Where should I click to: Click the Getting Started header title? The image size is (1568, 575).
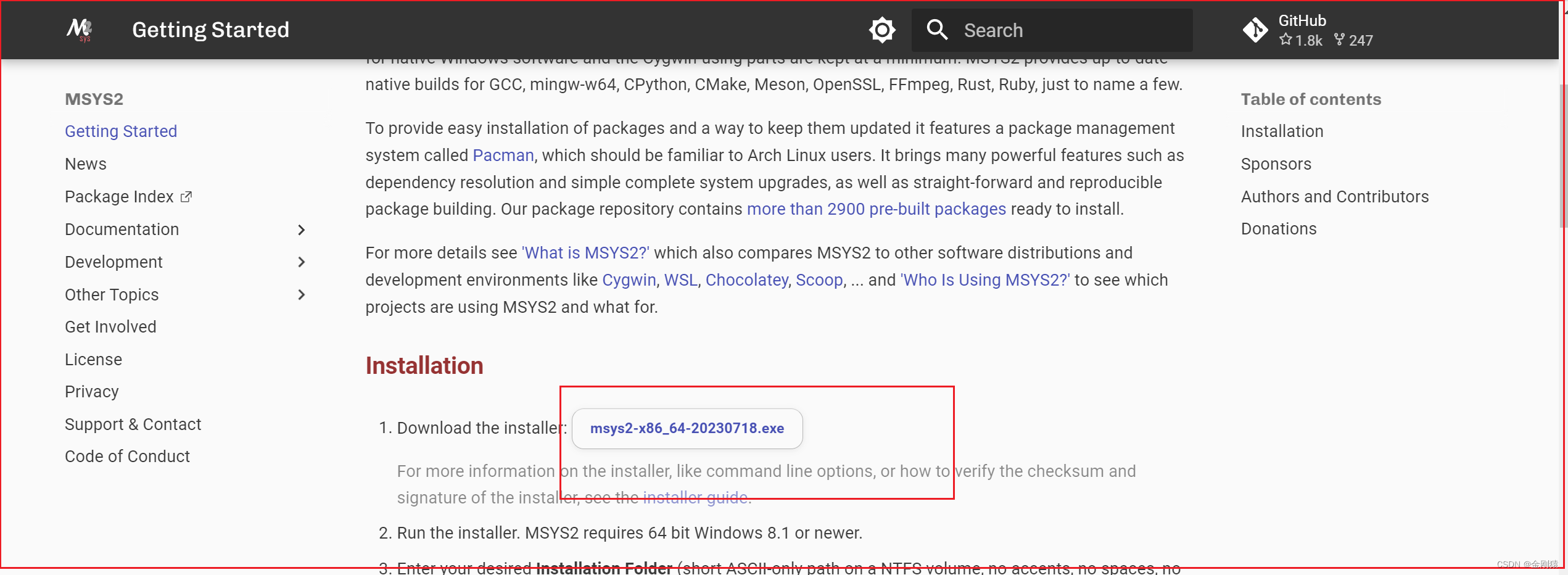[210, 30]
